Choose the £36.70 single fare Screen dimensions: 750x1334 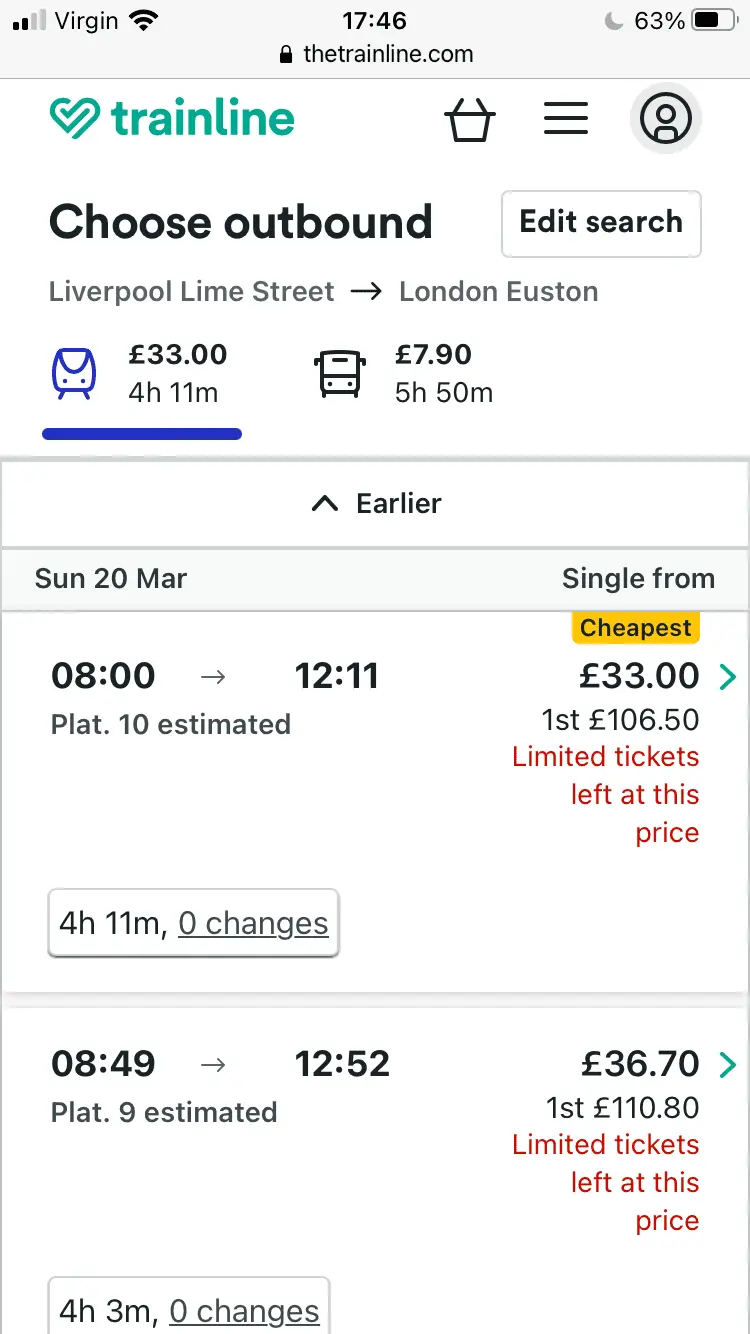[639, 1064]
